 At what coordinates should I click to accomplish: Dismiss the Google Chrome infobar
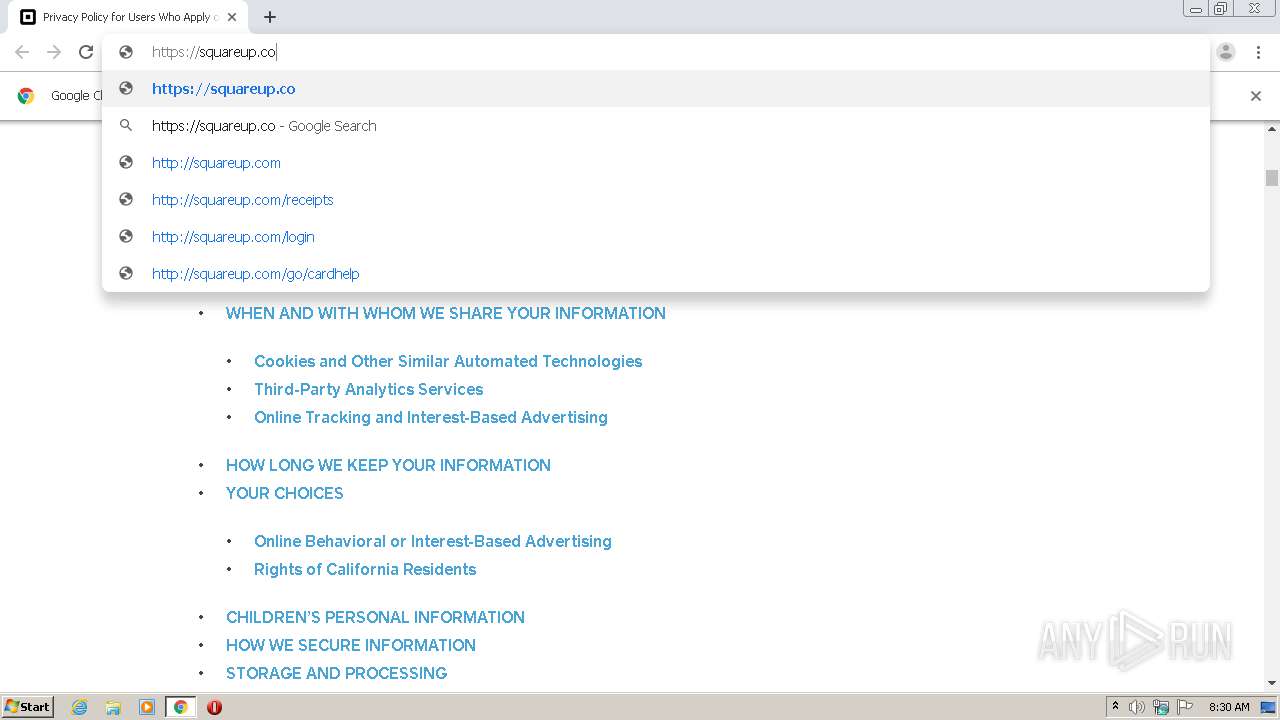(1256, 96)
